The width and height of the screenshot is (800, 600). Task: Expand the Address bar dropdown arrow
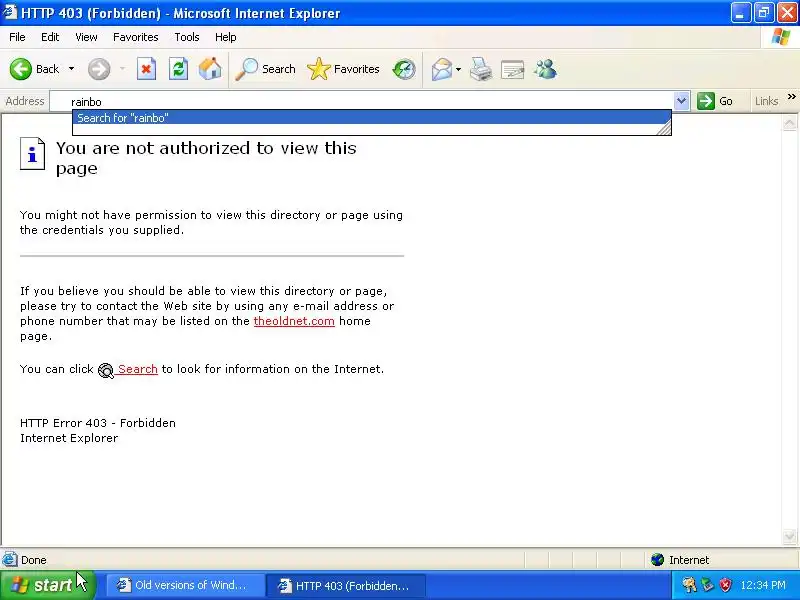[681, 102]
